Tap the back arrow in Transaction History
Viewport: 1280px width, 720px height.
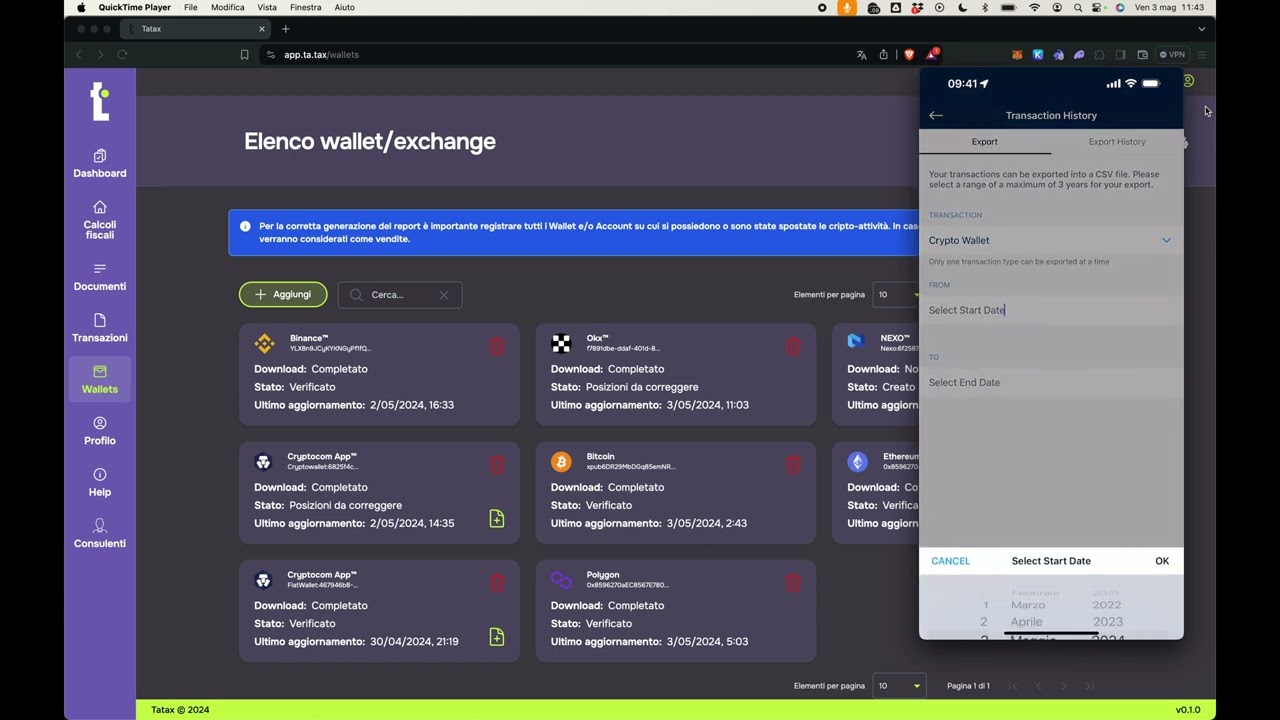pyautogui.click(x=936, y=116)
